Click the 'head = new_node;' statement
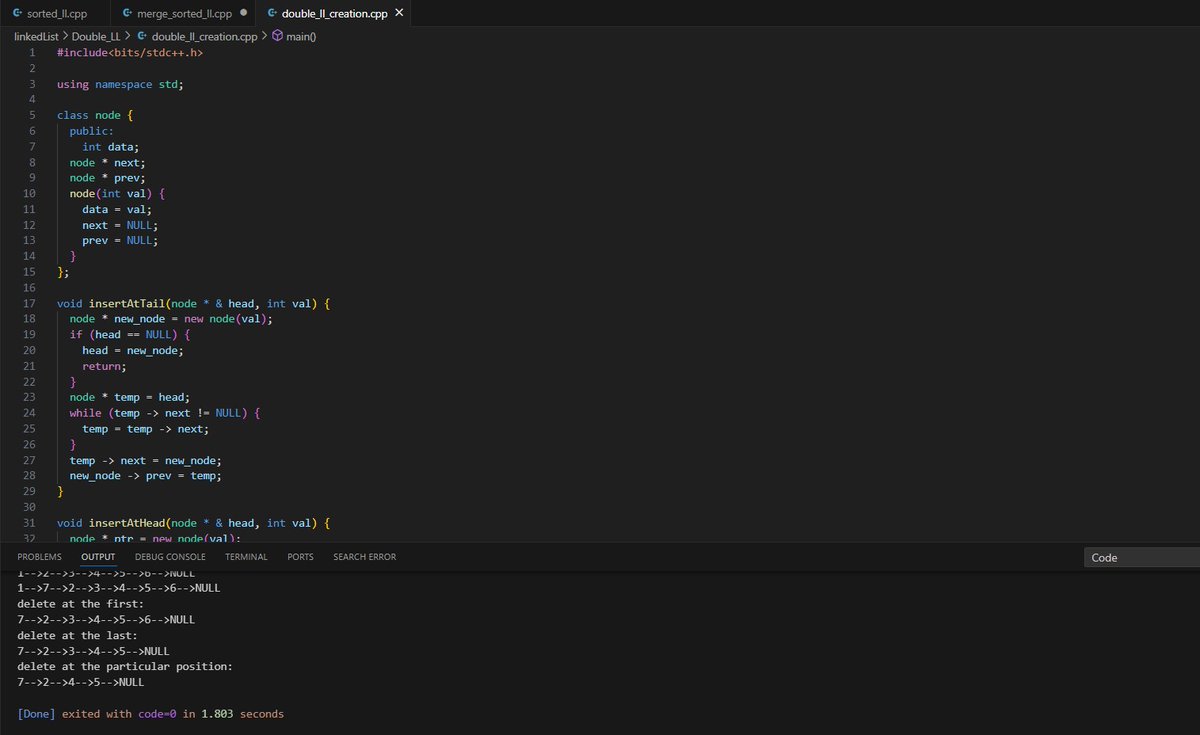The image size is (1200, 735). point(133,350)
